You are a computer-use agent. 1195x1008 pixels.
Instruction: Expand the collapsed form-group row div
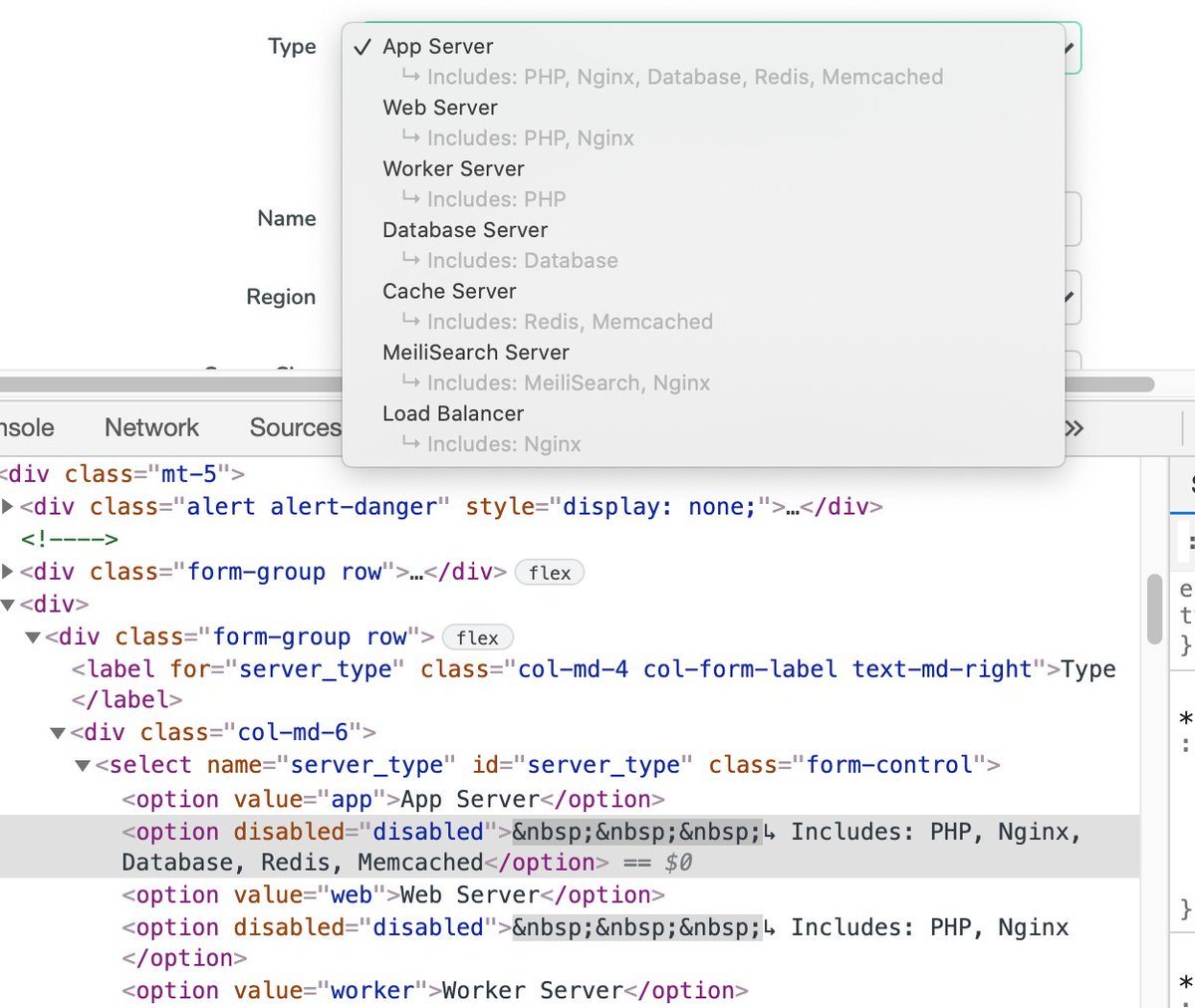click(x=8, y=572)
